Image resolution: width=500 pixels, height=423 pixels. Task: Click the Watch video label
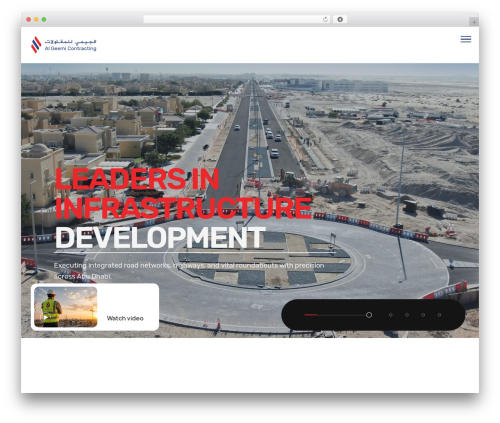coord(125,318)
